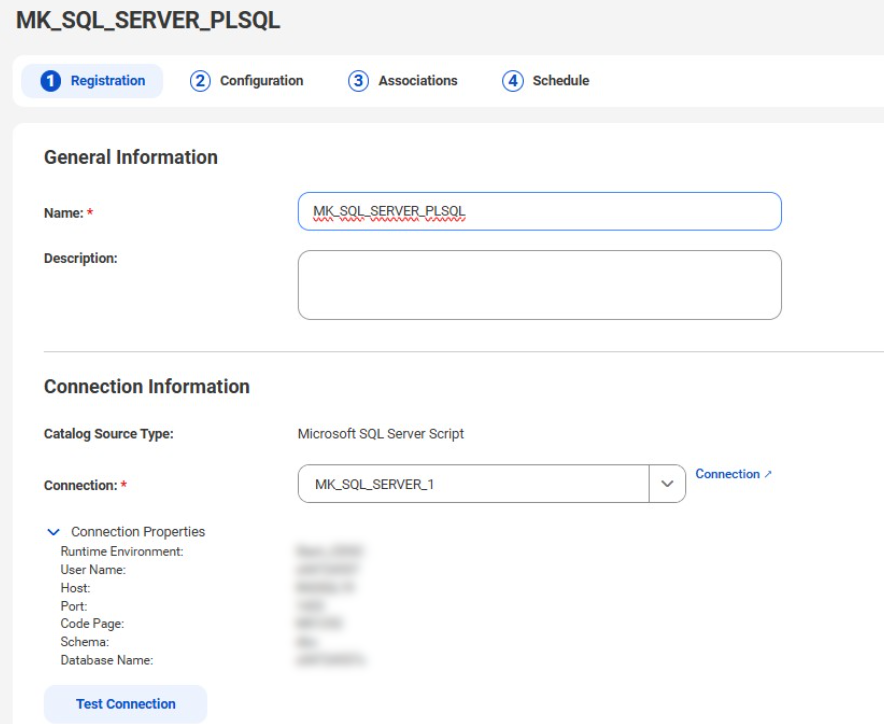Viewport: 884px width, 724px height.
Task: Open the Schedule step
Action: tap(546, 81)
